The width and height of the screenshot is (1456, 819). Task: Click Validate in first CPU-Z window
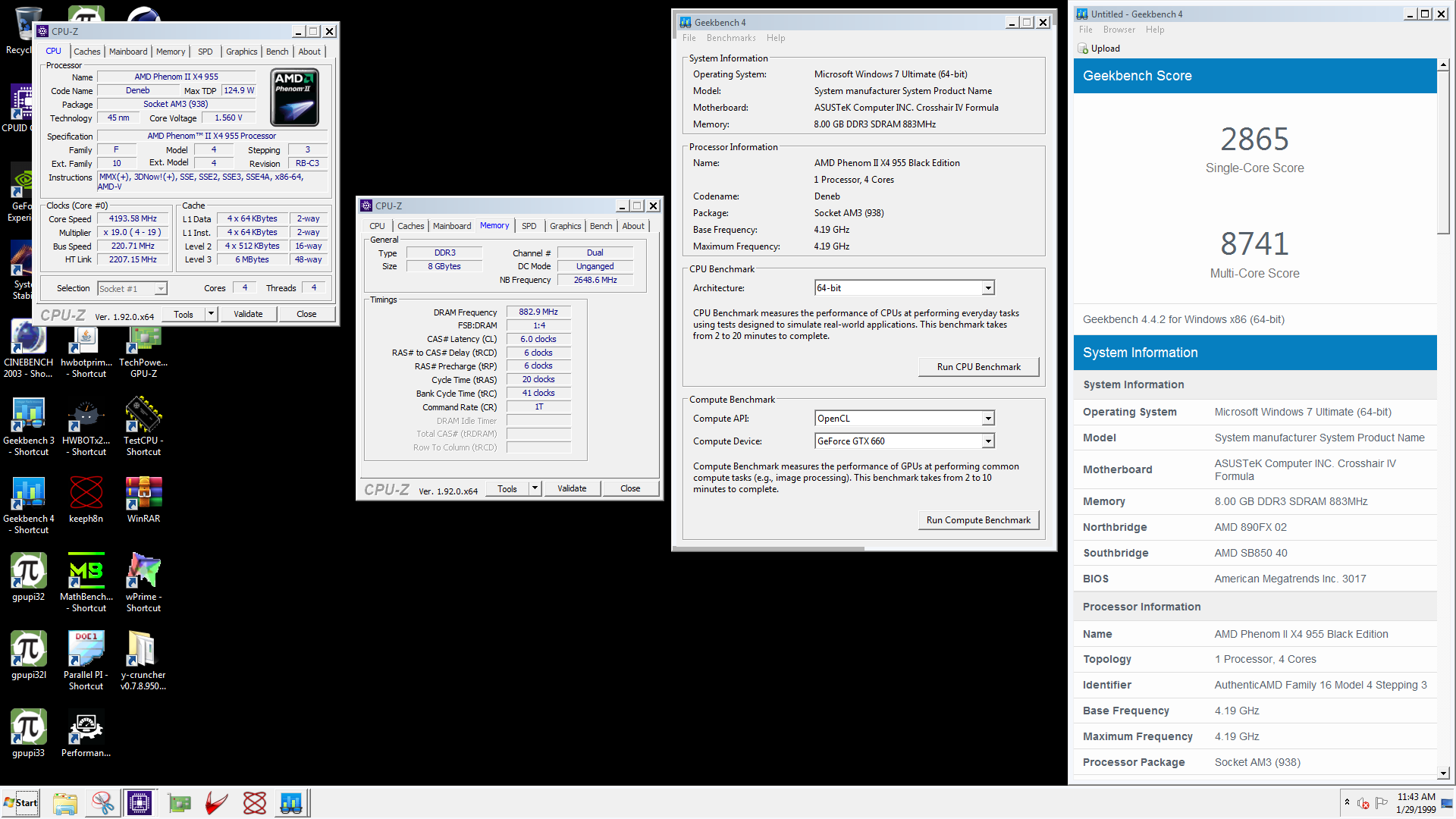pos(248,314)
